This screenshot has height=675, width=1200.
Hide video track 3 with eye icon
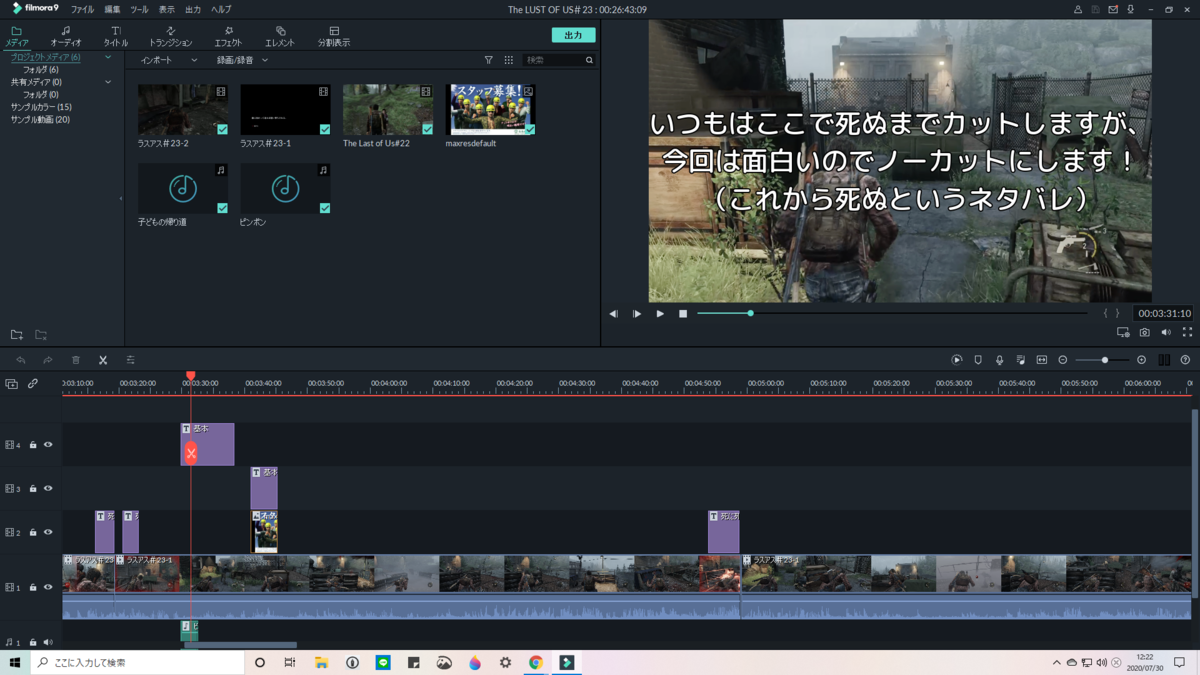point(48,489)
